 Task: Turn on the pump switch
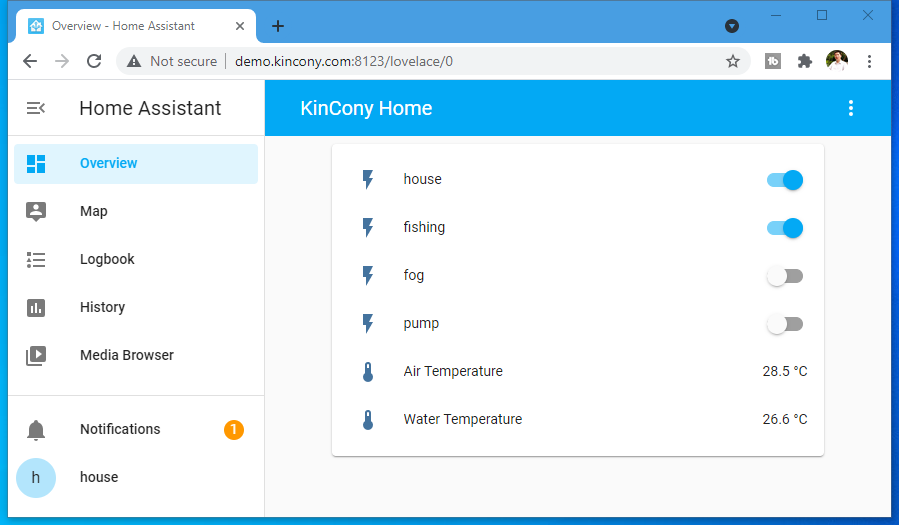click(x=785, y=324)
